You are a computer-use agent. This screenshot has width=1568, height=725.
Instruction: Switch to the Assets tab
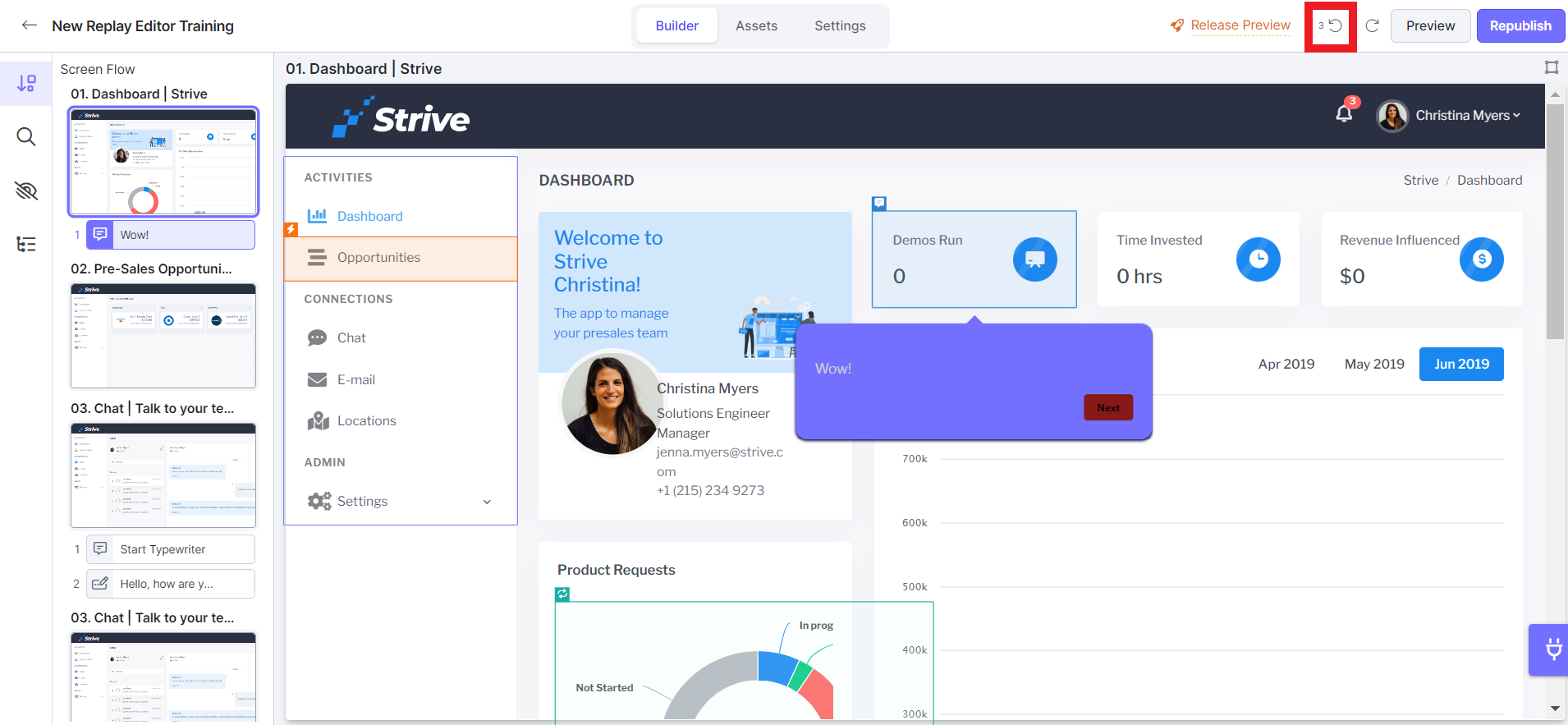pos(756,25)
